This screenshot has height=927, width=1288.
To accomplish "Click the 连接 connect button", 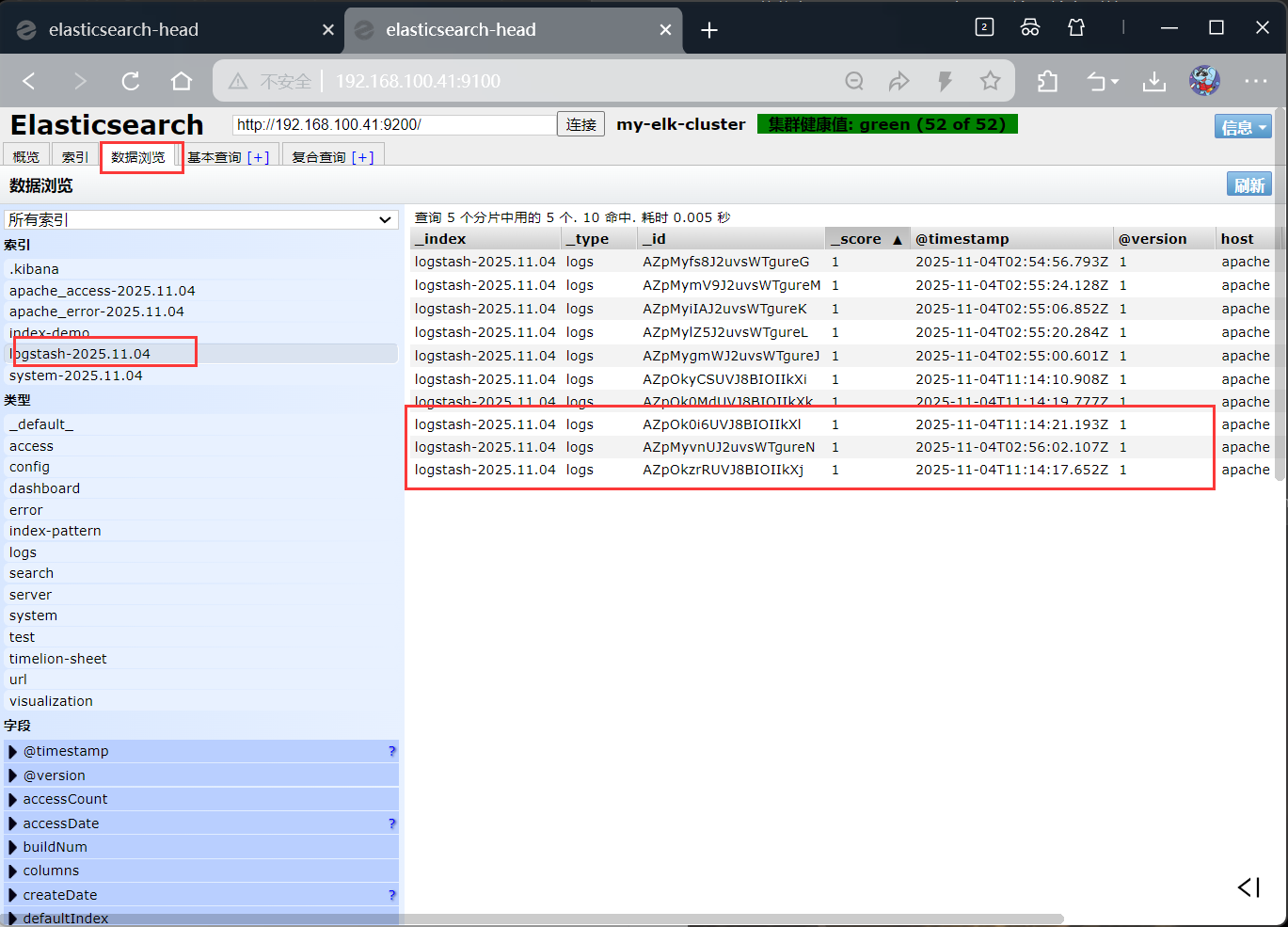I will [581, 124].
